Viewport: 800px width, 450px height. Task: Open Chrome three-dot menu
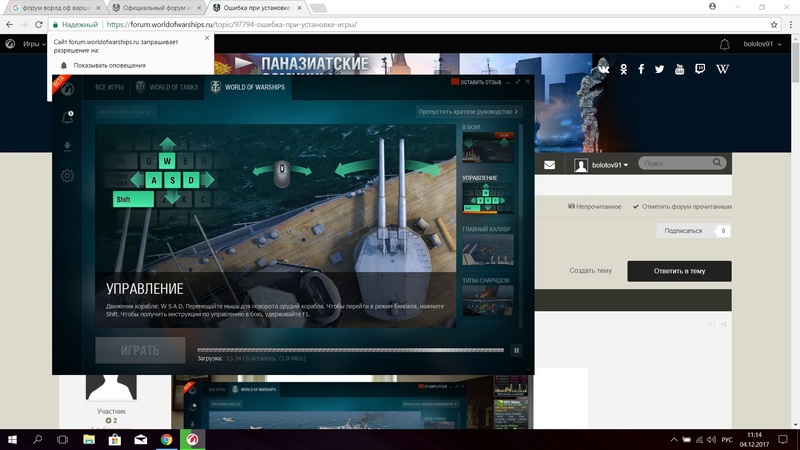[791, 24]
